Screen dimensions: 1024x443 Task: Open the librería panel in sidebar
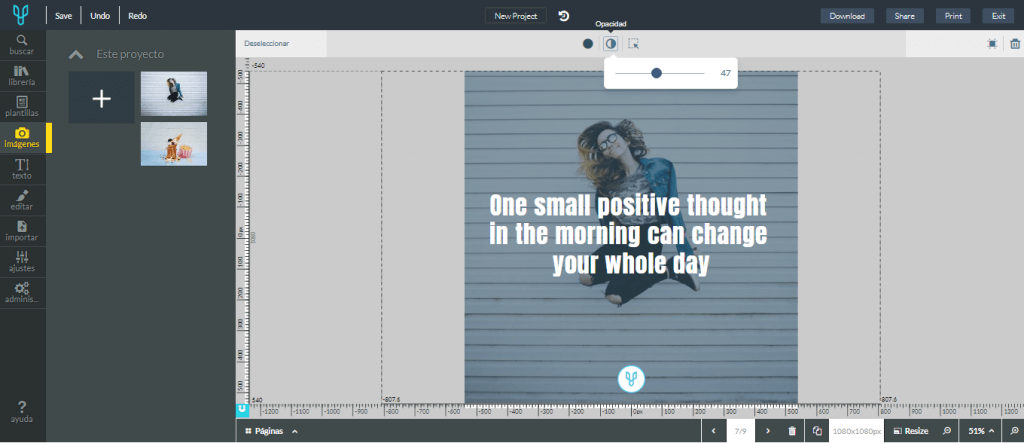pos(22,76)
